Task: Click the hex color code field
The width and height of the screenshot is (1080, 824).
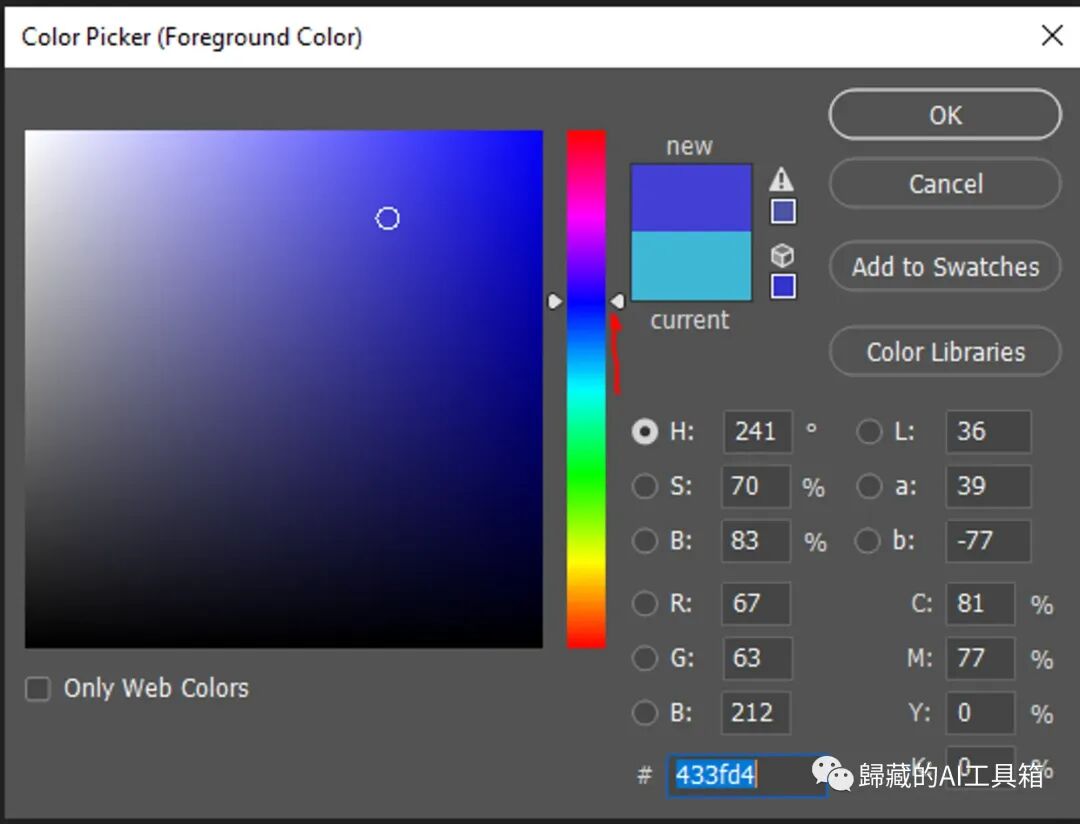Action: pos(747,776)
